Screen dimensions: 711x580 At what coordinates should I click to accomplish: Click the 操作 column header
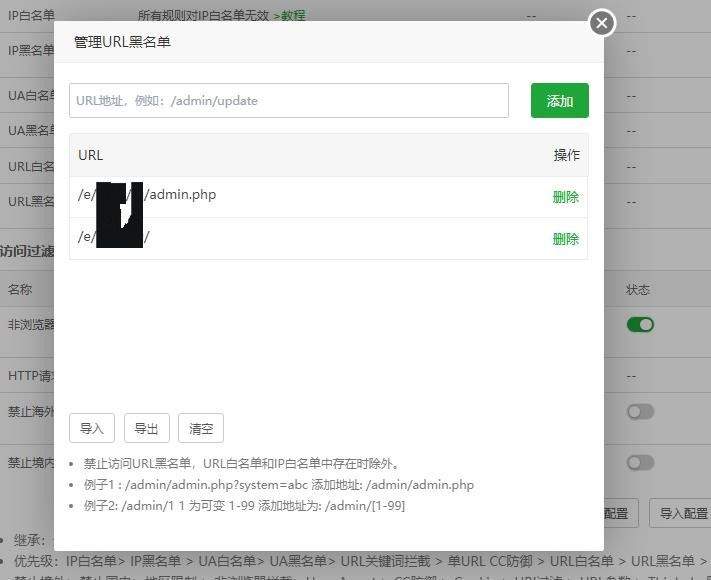tap(566, 155)
